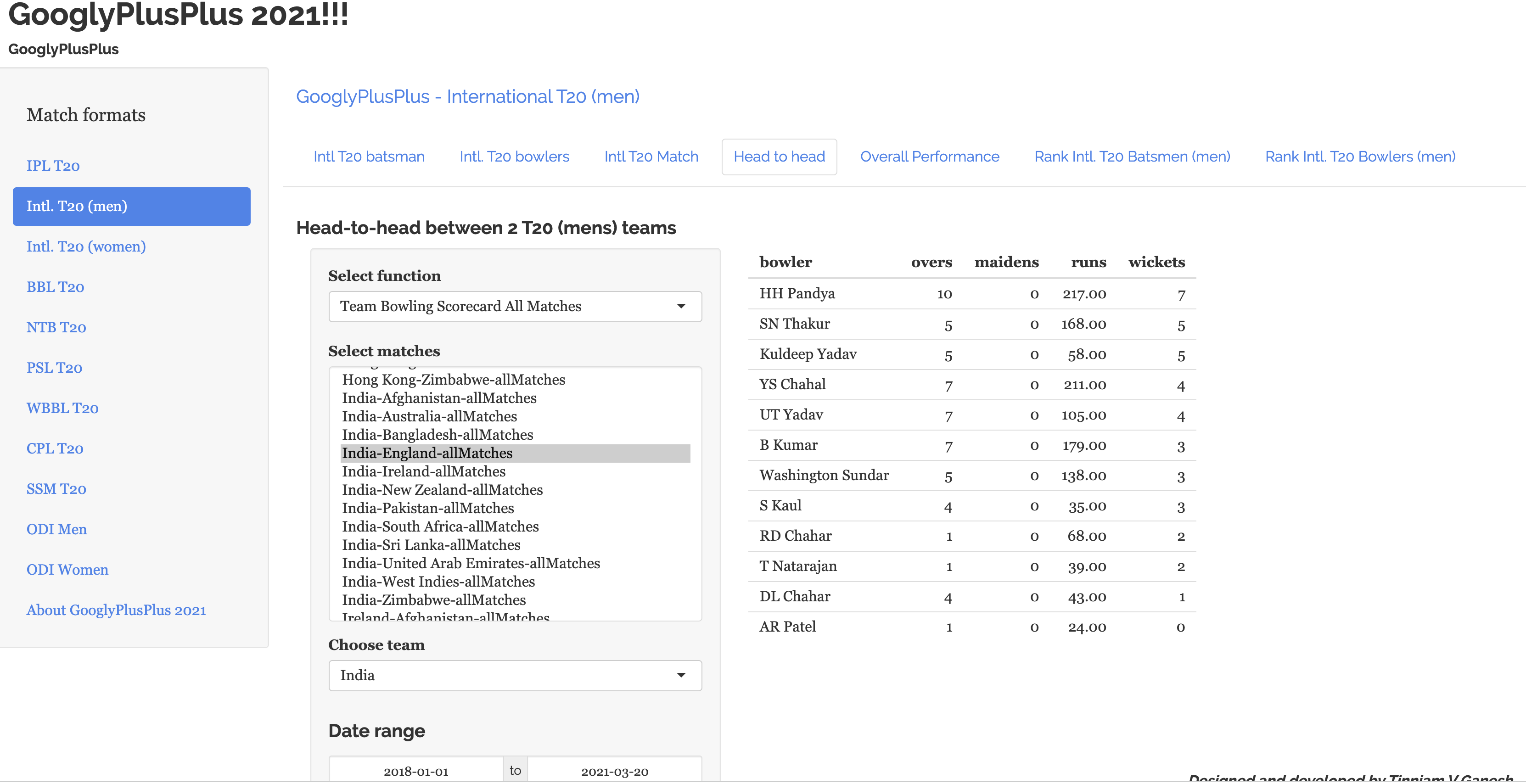This screenshot has height=784, width=1526.
Task: Open the Select function dropdown arrow
Action: pos(681,306)
